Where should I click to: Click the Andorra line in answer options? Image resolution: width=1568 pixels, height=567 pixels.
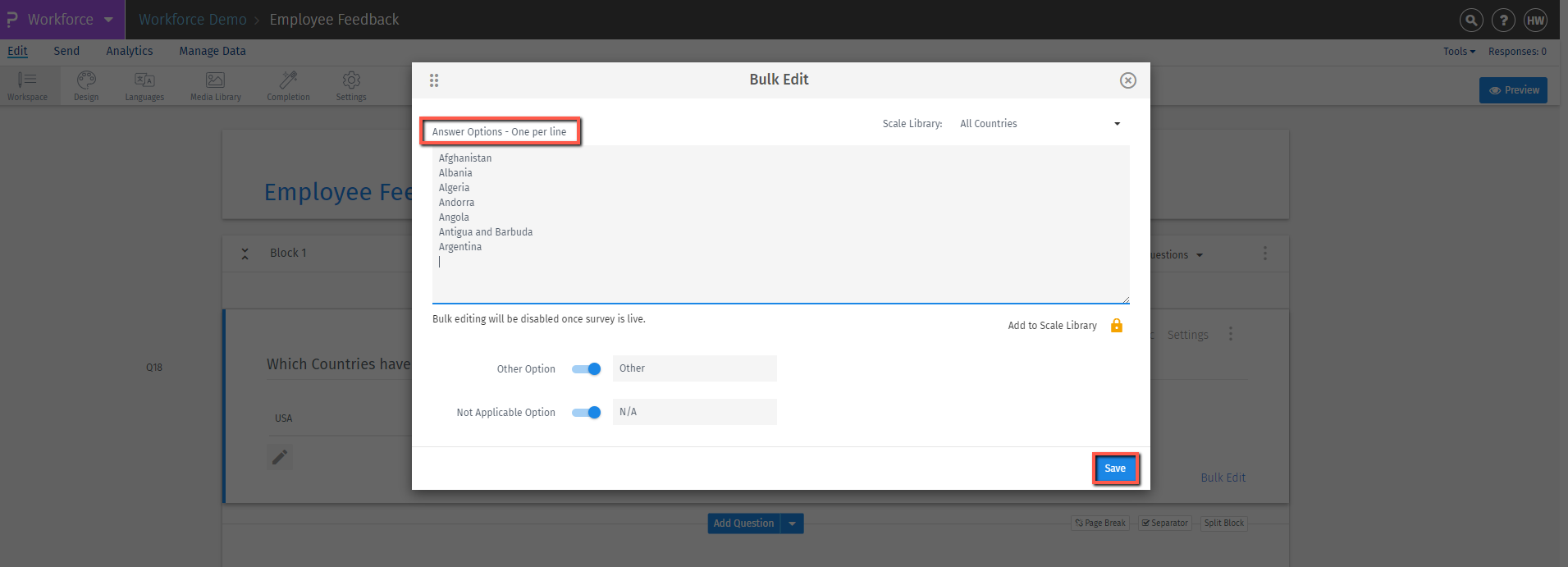coord(456,203)
